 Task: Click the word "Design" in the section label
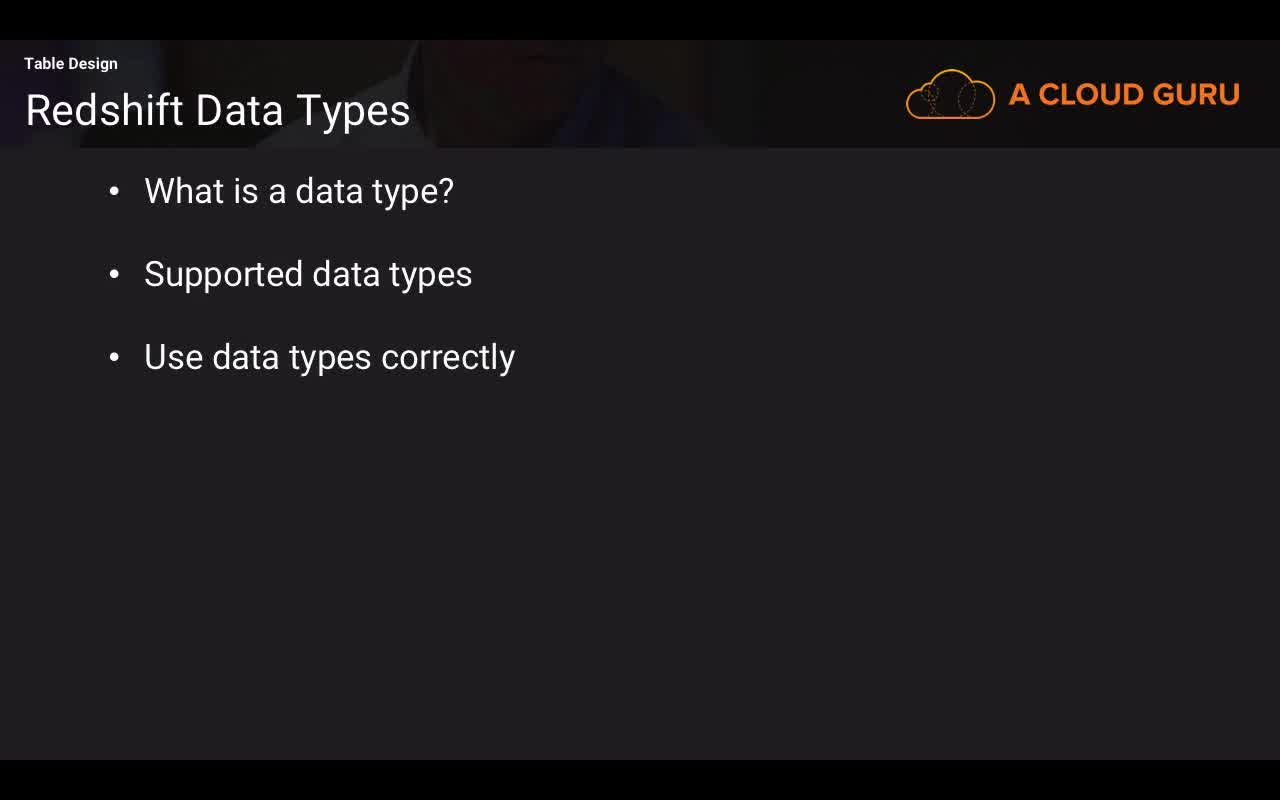point(93,64)
